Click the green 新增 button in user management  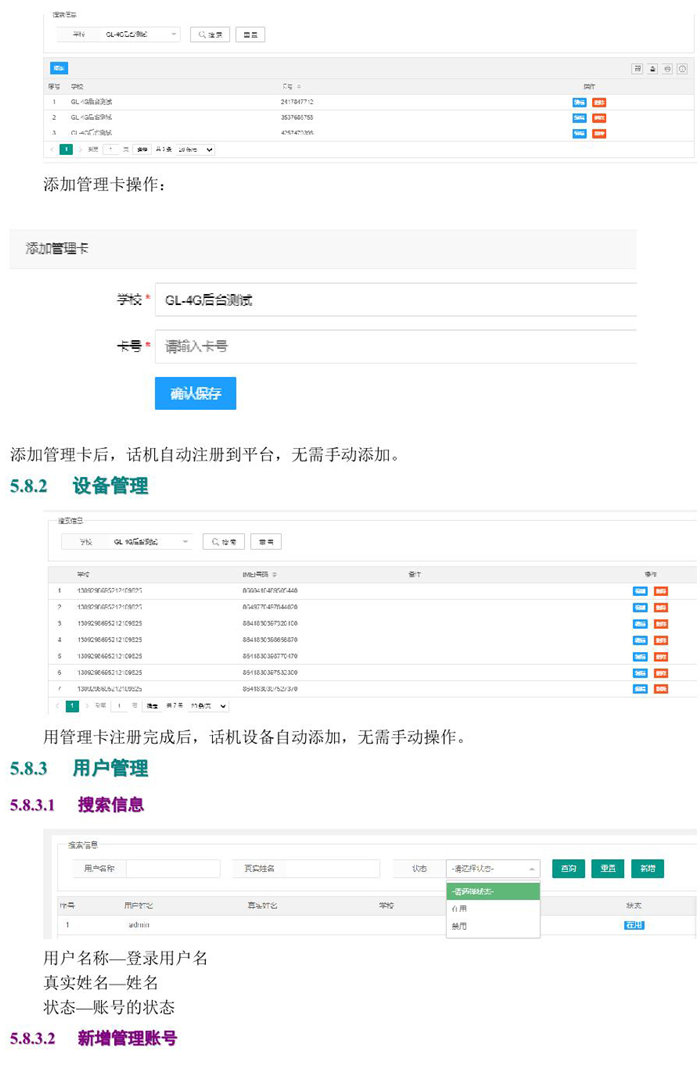point(647,869)
